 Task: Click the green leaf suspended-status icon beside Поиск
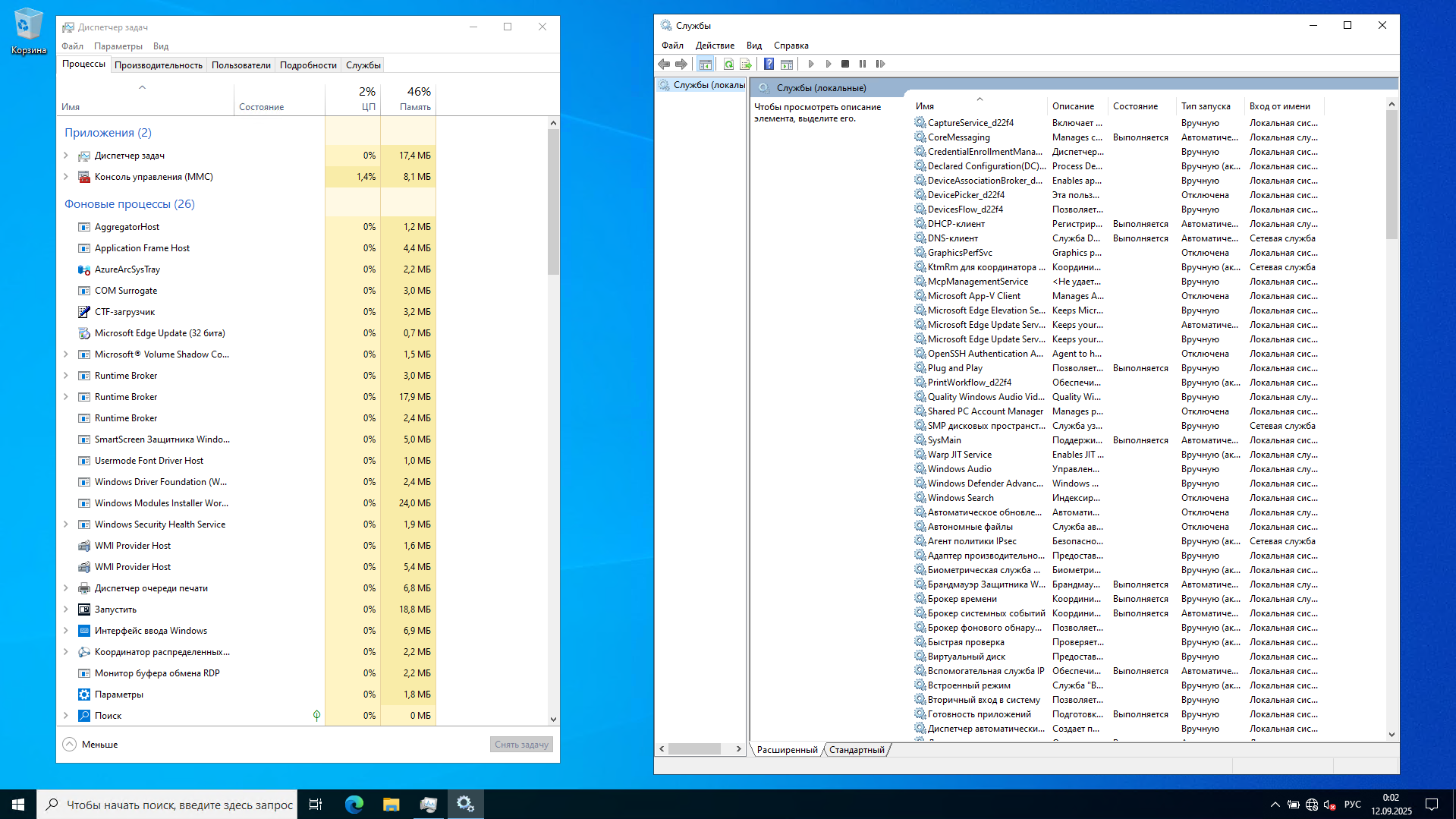[x=316, y=716]
